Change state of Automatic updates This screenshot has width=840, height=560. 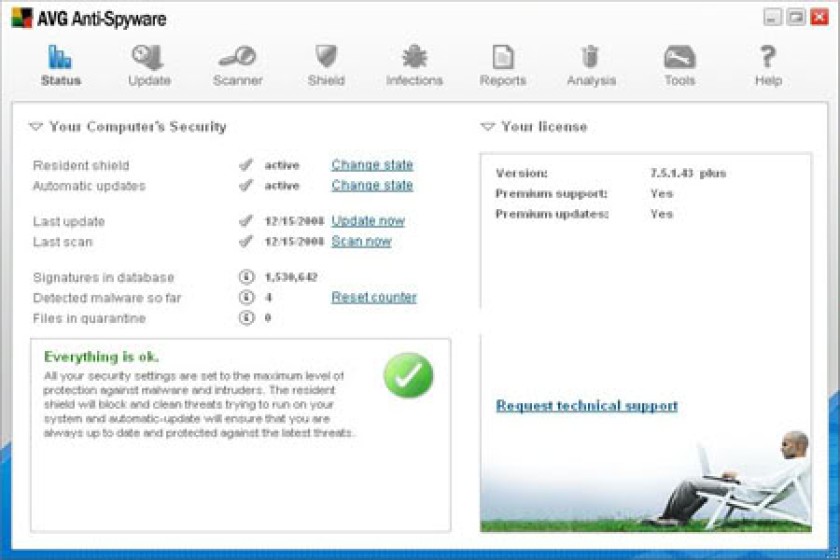[x=372, y=185]
